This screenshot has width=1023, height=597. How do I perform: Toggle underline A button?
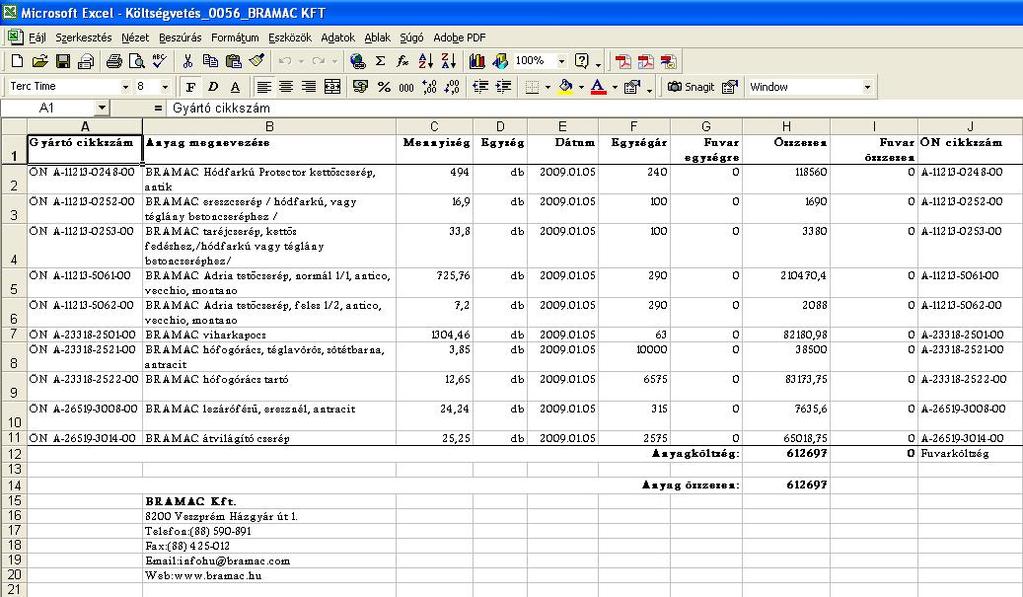tap(236, 87)
